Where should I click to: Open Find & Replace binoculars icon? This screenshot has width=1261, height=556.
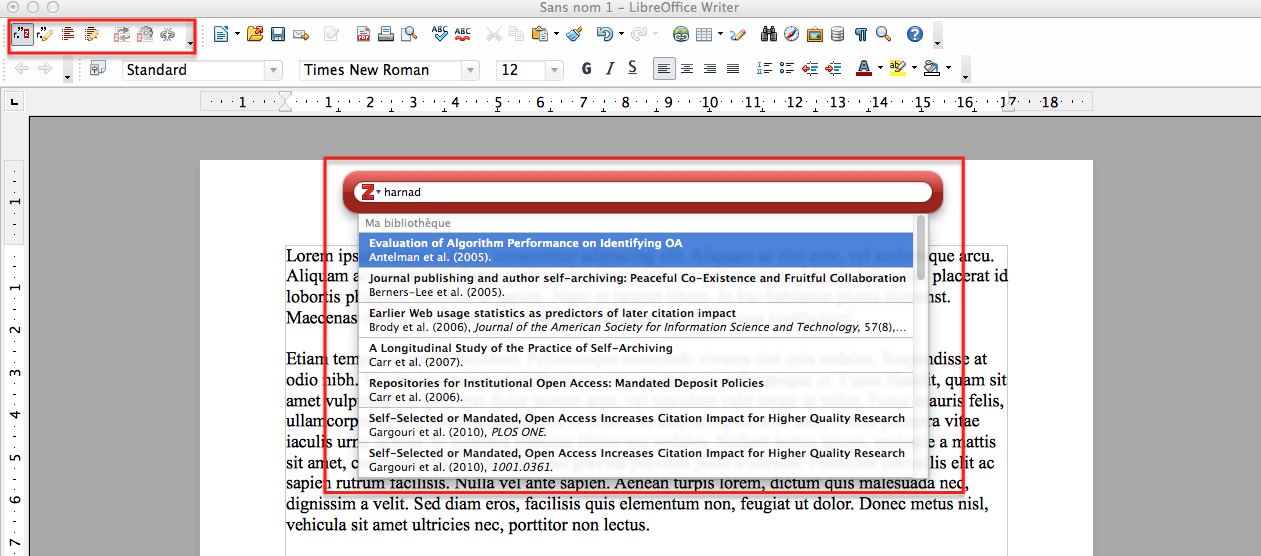tap(768, 35)
